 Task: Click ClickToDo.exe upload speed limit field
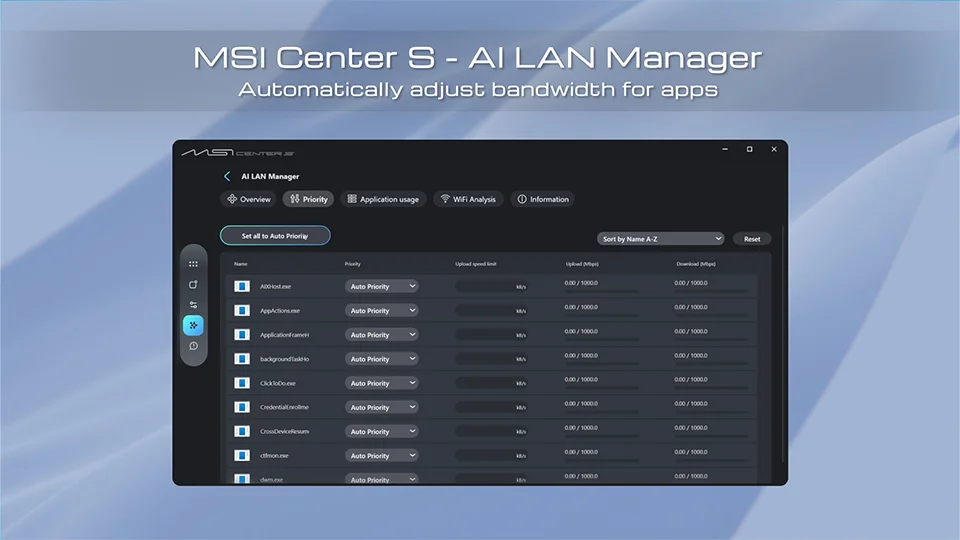[x=492, y=383]
